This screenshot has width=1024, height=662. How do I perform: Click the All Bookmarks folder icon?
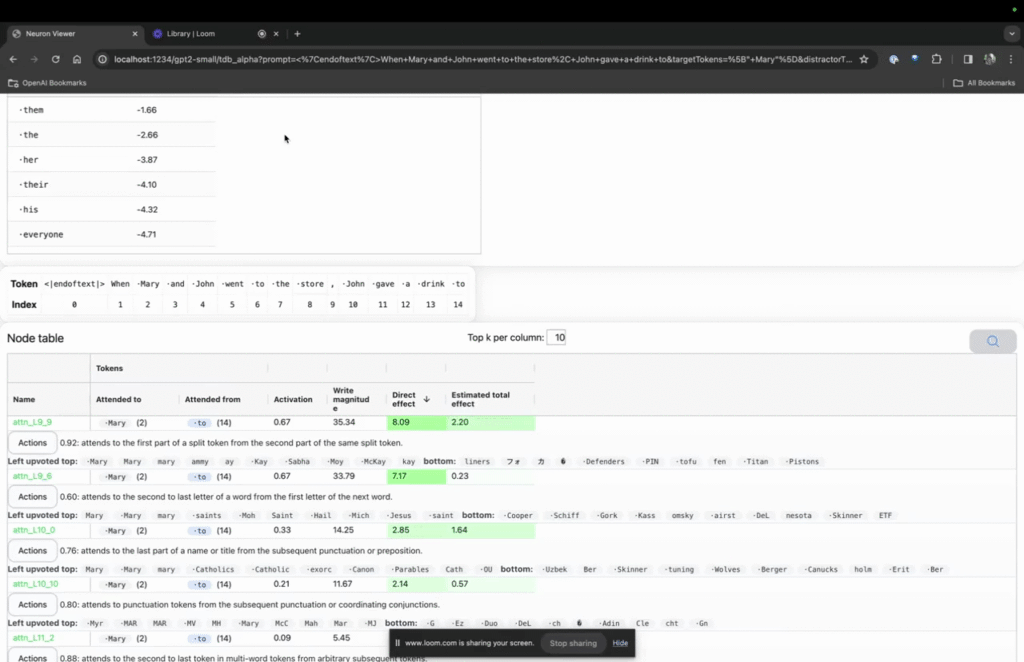point(960,82)
